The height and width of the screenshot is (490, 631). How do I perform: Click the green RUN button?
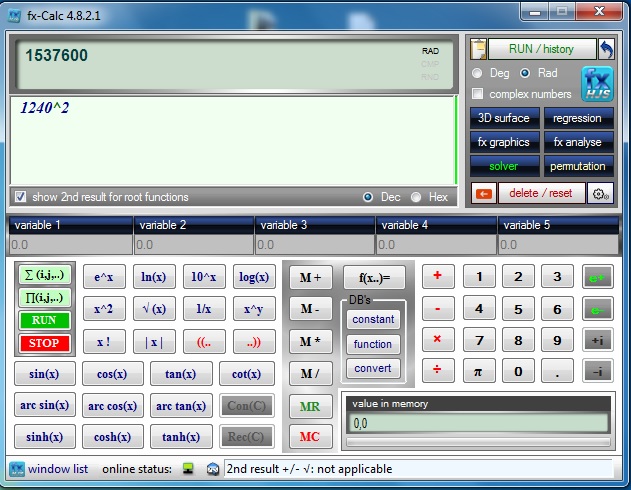(x=44, y=321)
